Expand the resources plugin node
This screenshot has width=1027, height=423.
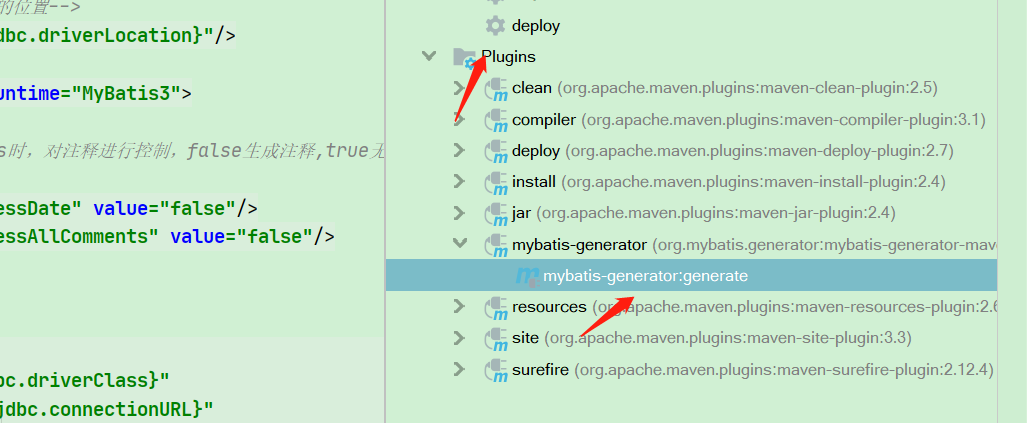pyautogui.click(x=460, y=306)
